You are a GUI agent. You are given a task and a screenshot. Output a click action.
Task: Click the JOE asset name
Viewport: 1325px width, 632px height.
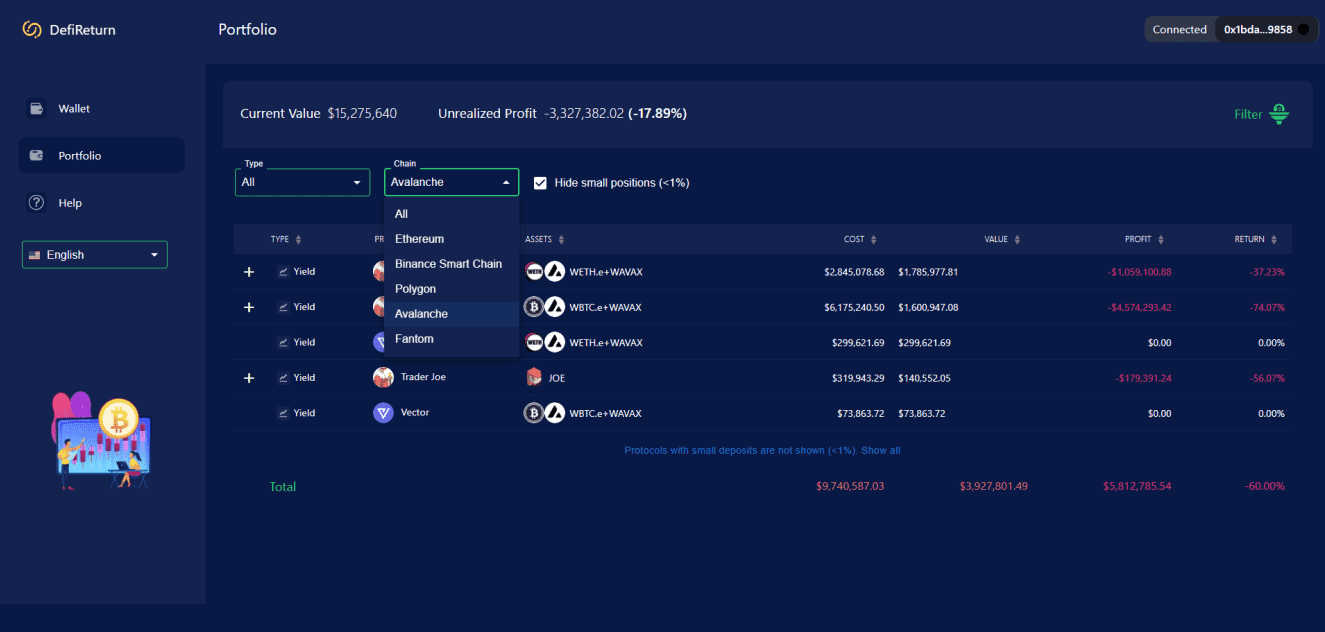coord(557,378)
